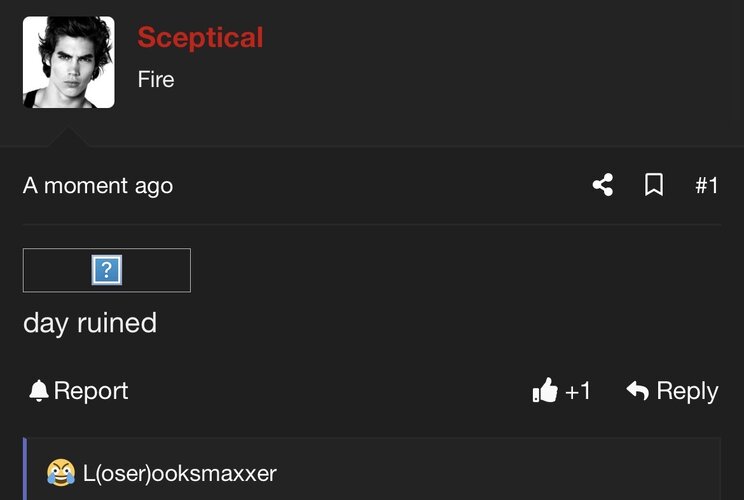This screenshot has height=500, width=744.
Task: Click the blue question mark broken-image icon
Action: click(x=107, y=270)
